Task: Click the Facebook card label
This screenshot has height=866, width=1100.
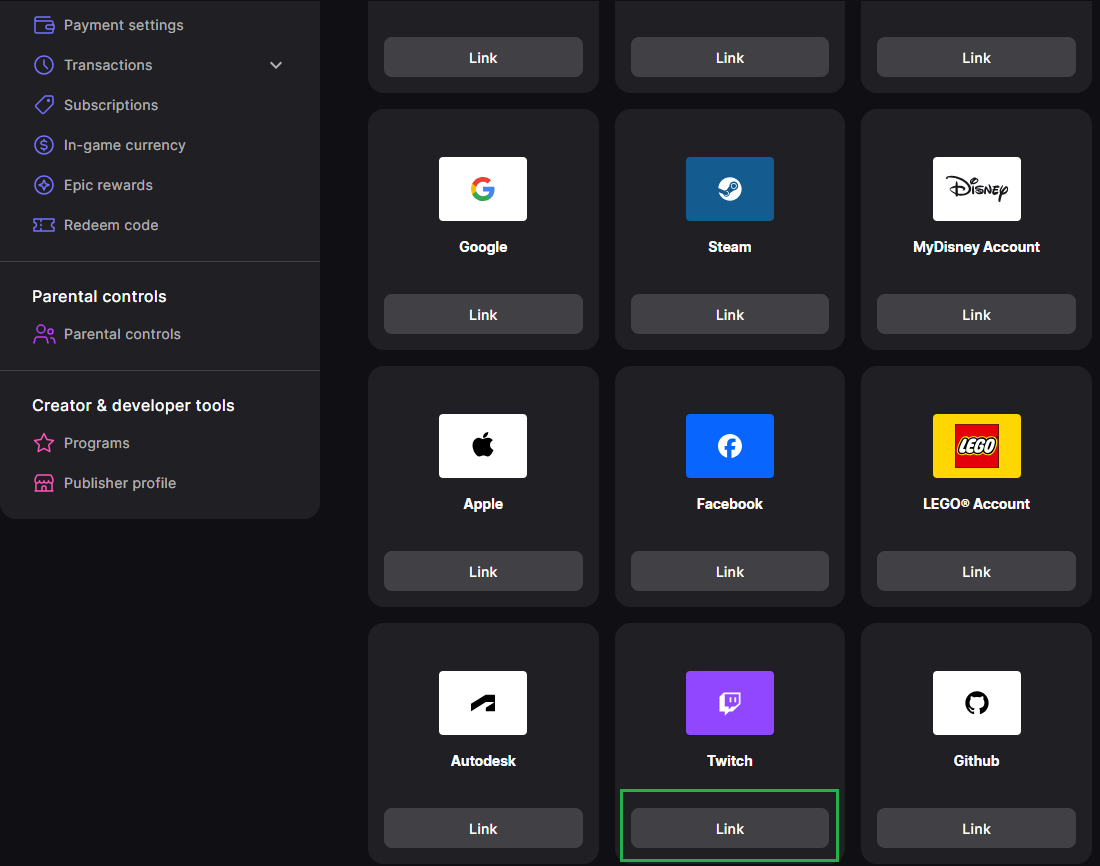Action: point(730,504)
